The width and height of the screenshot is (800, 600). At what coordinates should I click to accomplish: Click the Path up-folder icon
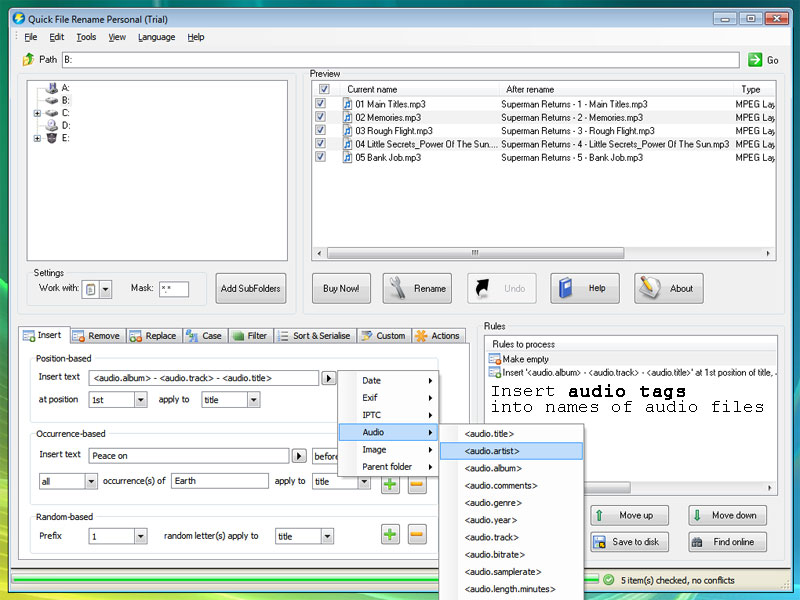[x=28, y=60]
